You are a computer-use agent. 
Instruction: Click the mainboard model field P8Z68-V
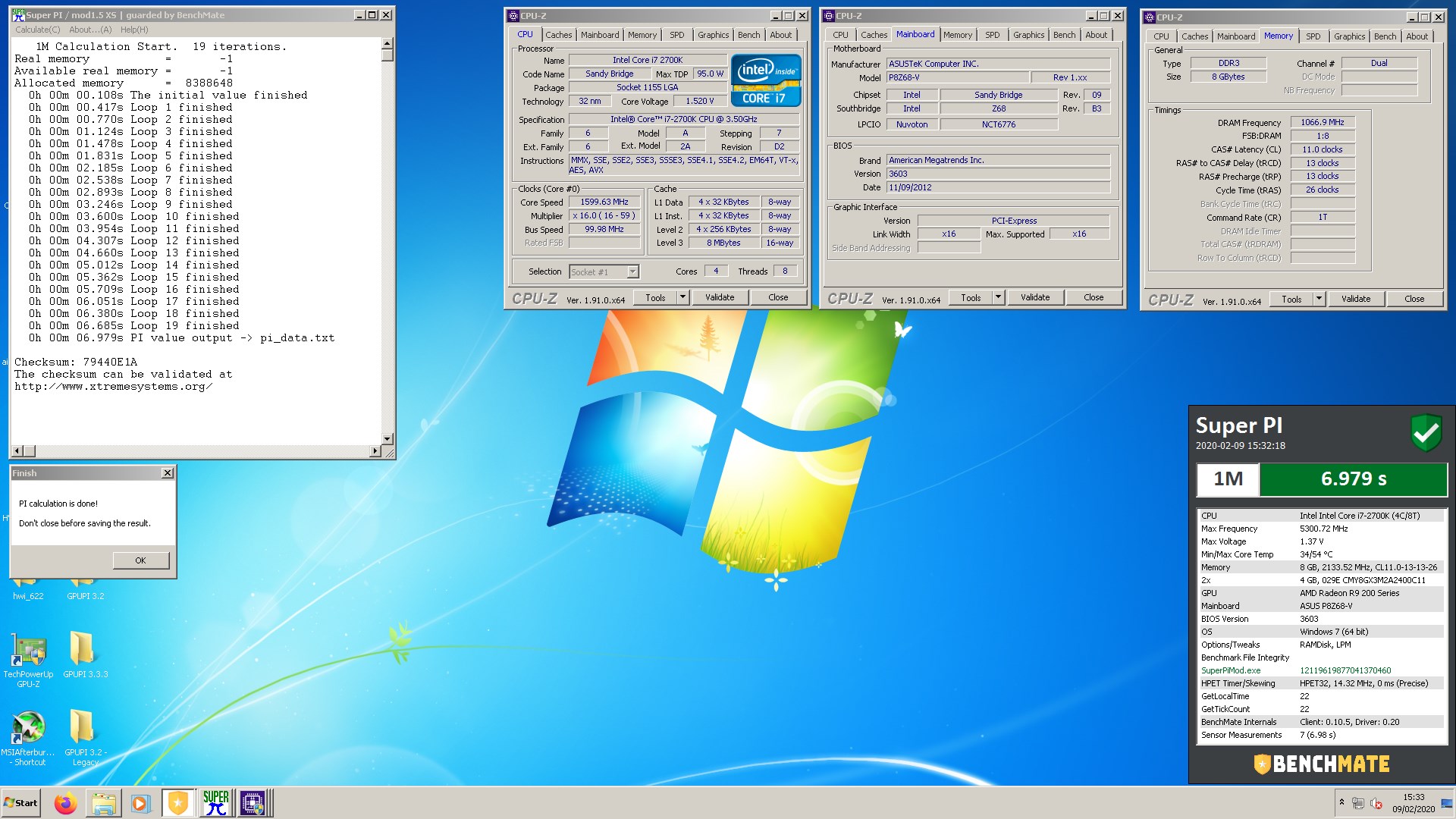click(x=958, y=77)
